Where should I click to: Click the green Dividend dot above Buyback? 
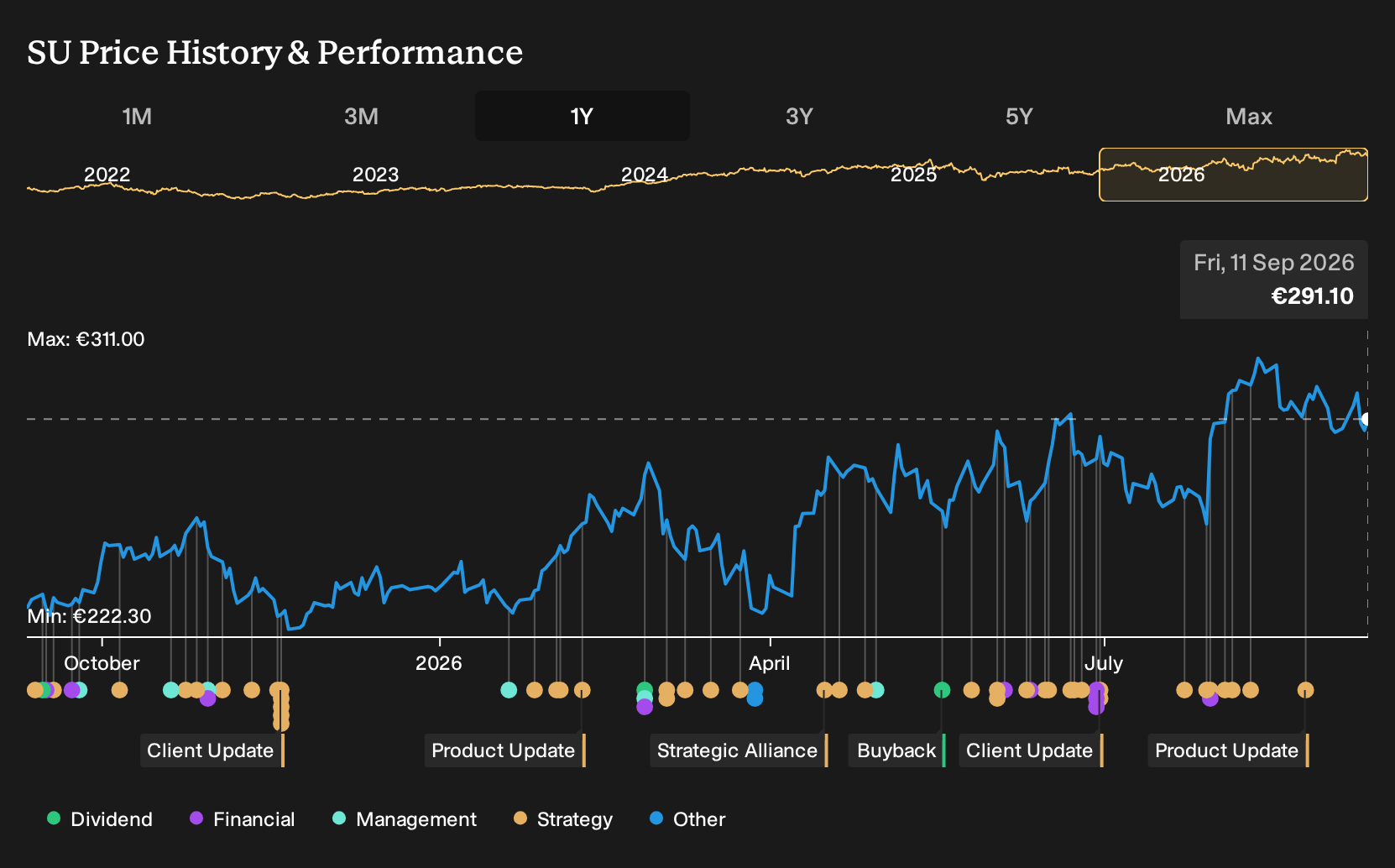click(942, 690)
